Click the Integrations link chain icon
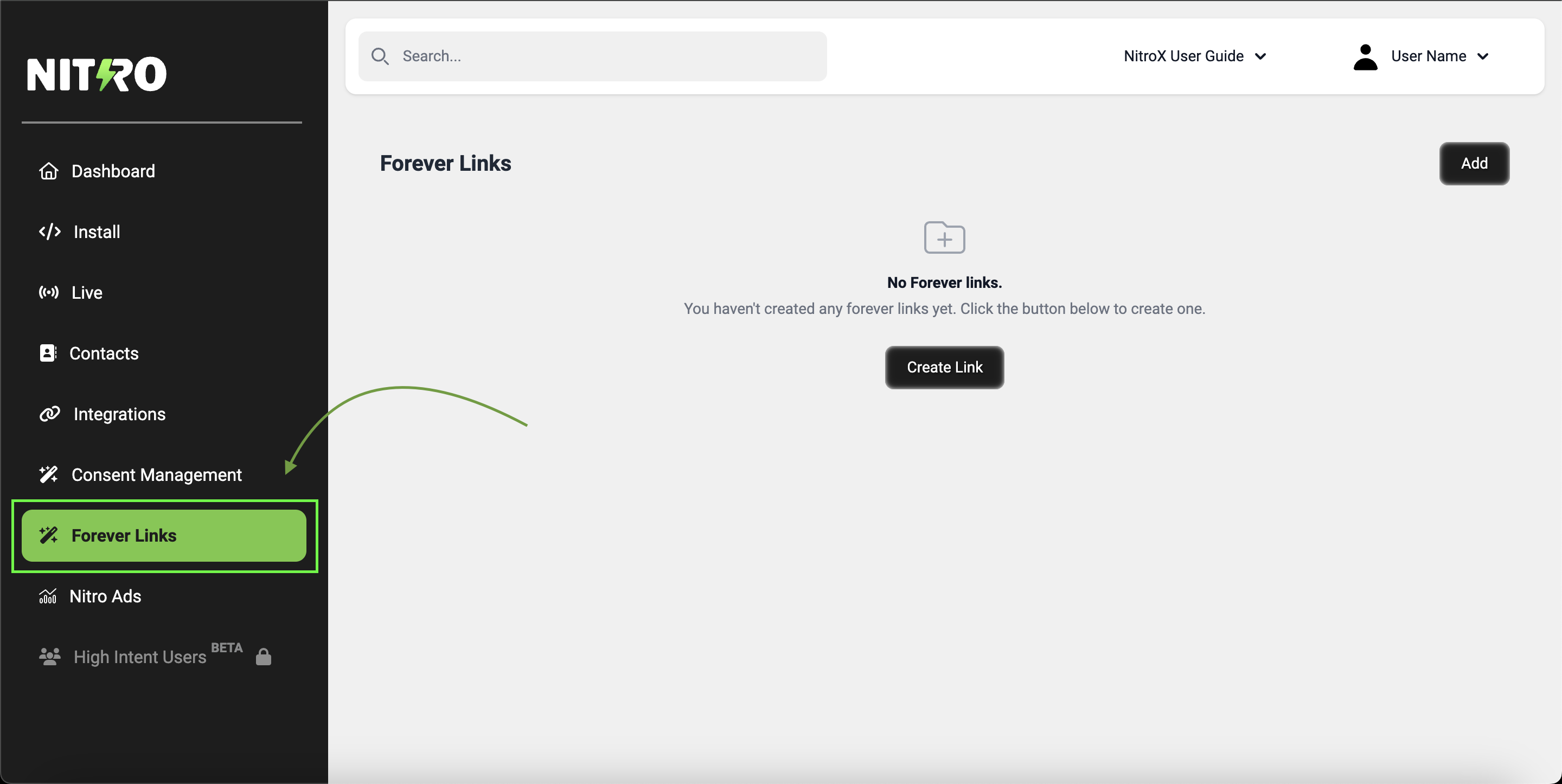 click(50, 414)
